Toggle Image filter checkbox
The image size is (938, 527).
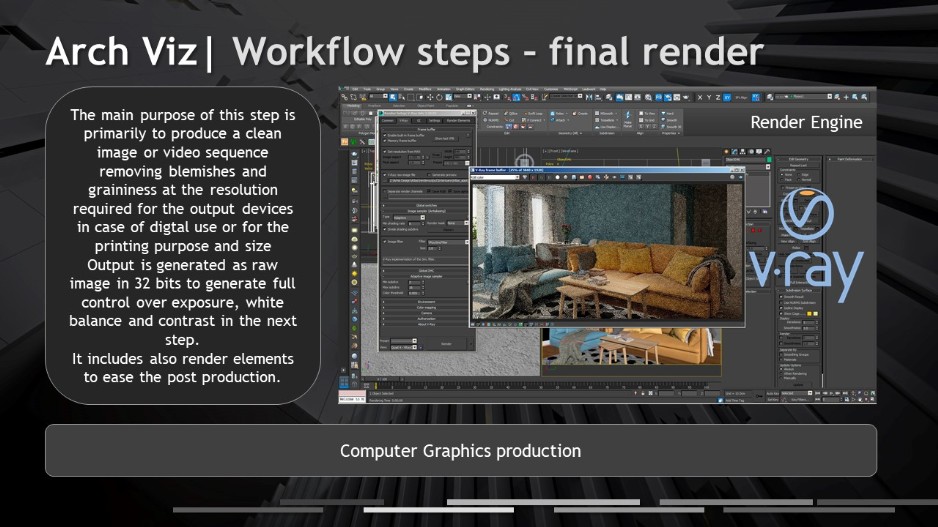[x=385, y=242]
